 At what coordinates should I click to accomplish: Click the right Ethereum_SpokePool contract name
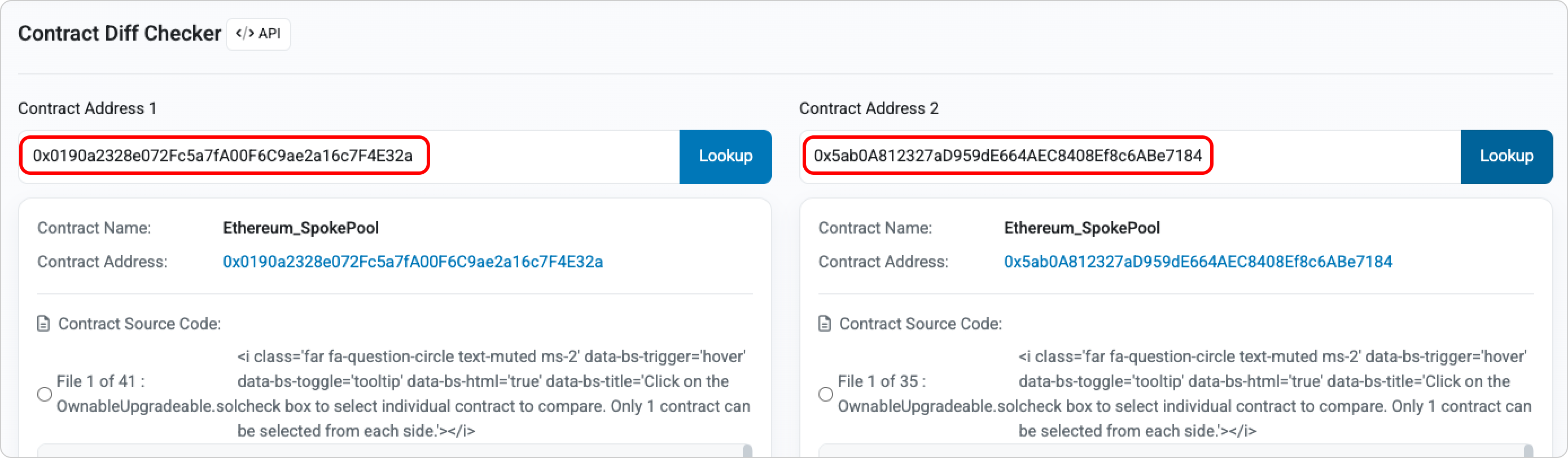coord(1081,228)
